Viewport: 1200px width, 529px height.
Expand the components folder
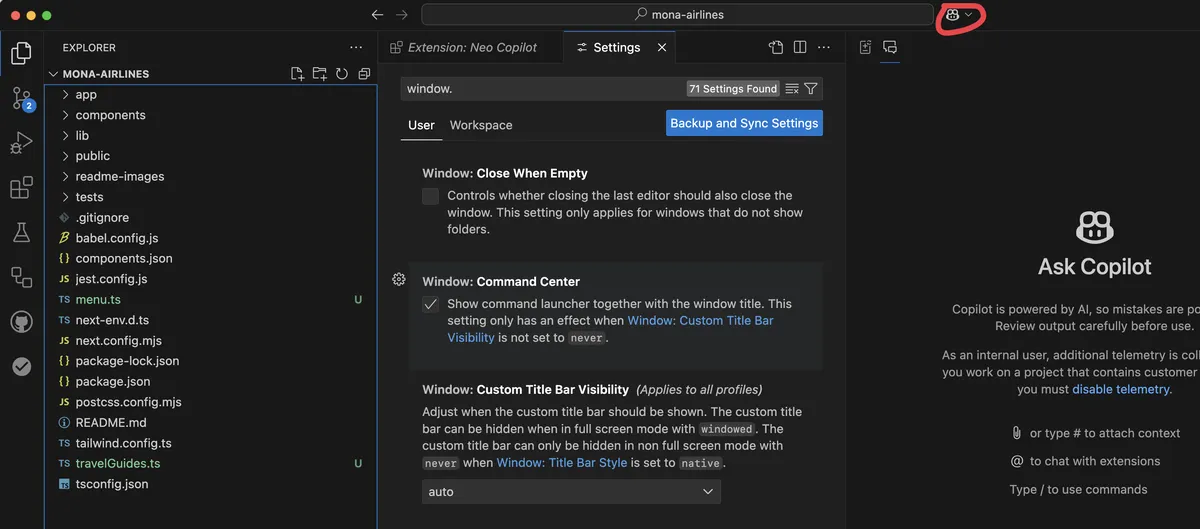click(110, 115)
